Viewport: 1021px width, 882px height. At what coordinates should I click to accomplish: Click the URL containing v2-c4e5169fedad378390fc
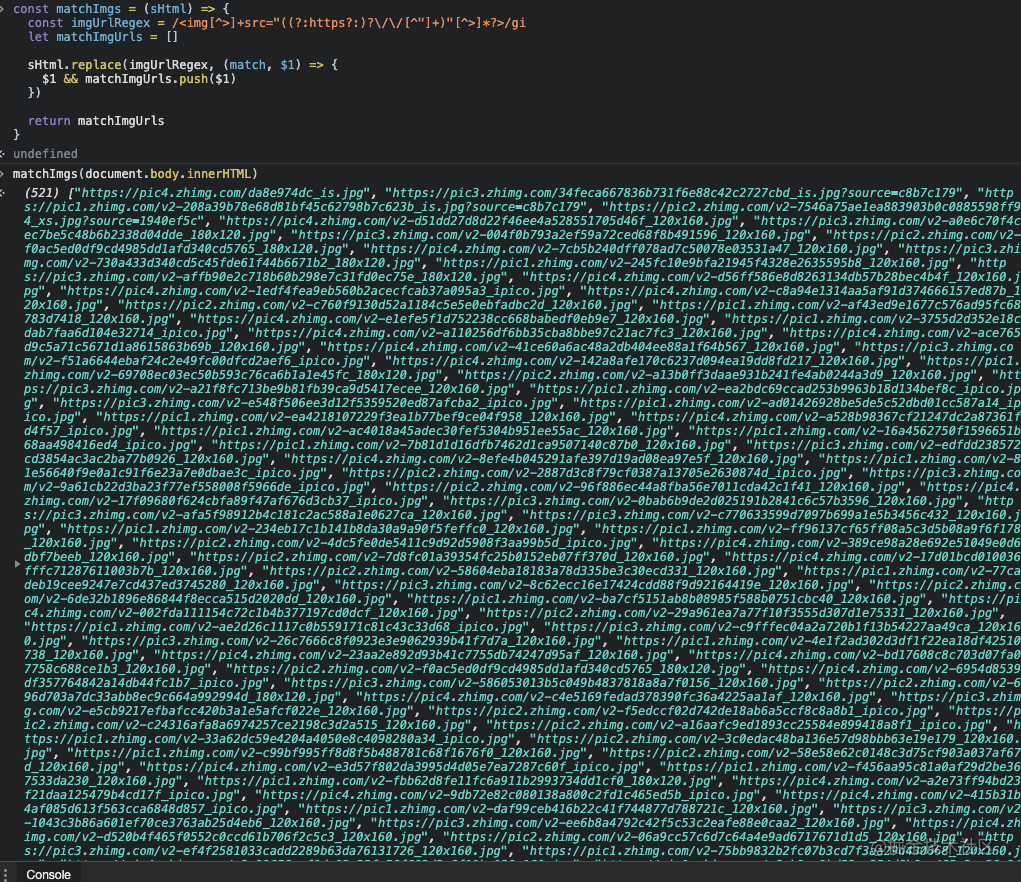(616, 697)
